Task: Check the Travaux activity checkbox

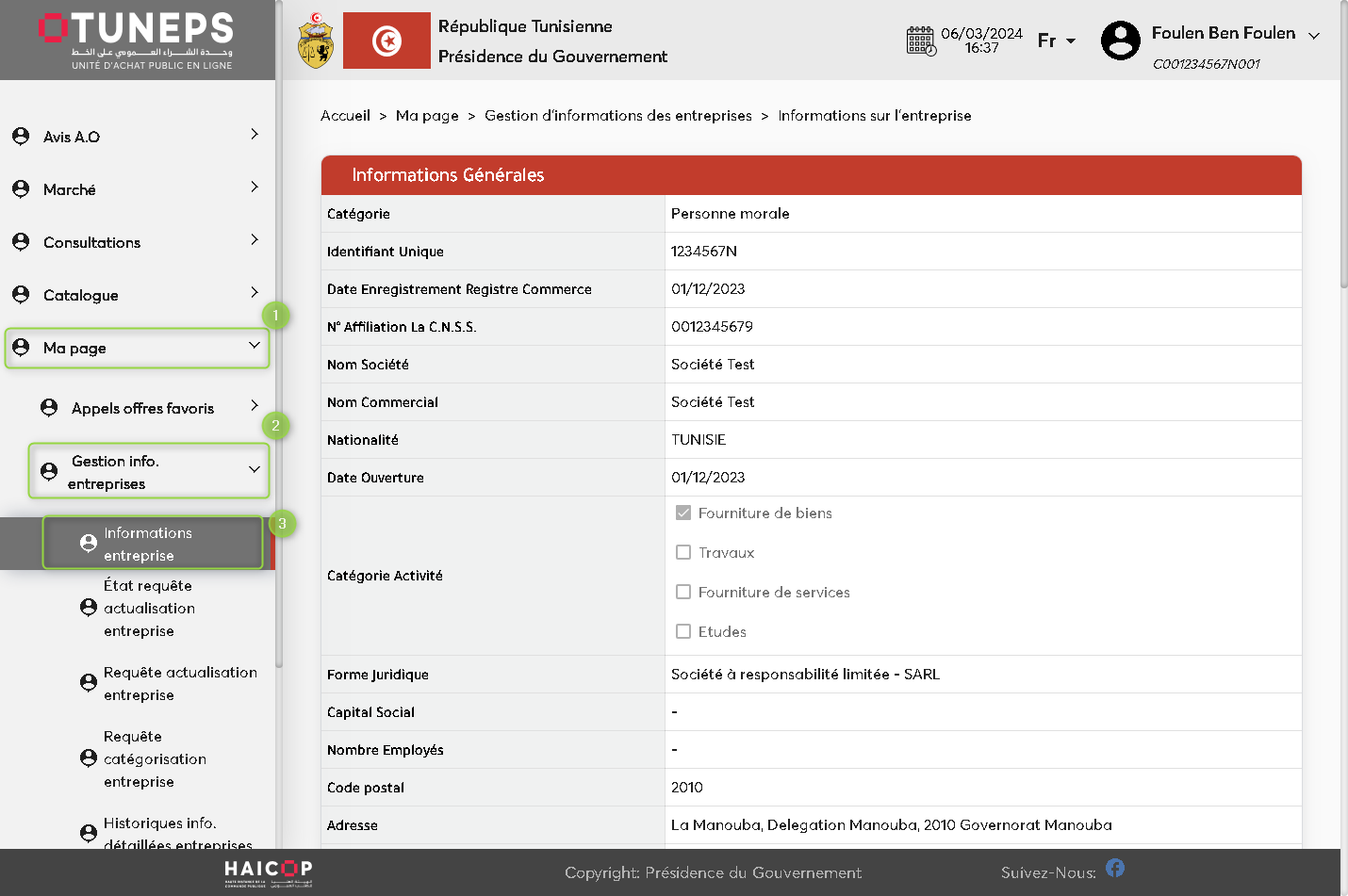Action: click(683, 553)
